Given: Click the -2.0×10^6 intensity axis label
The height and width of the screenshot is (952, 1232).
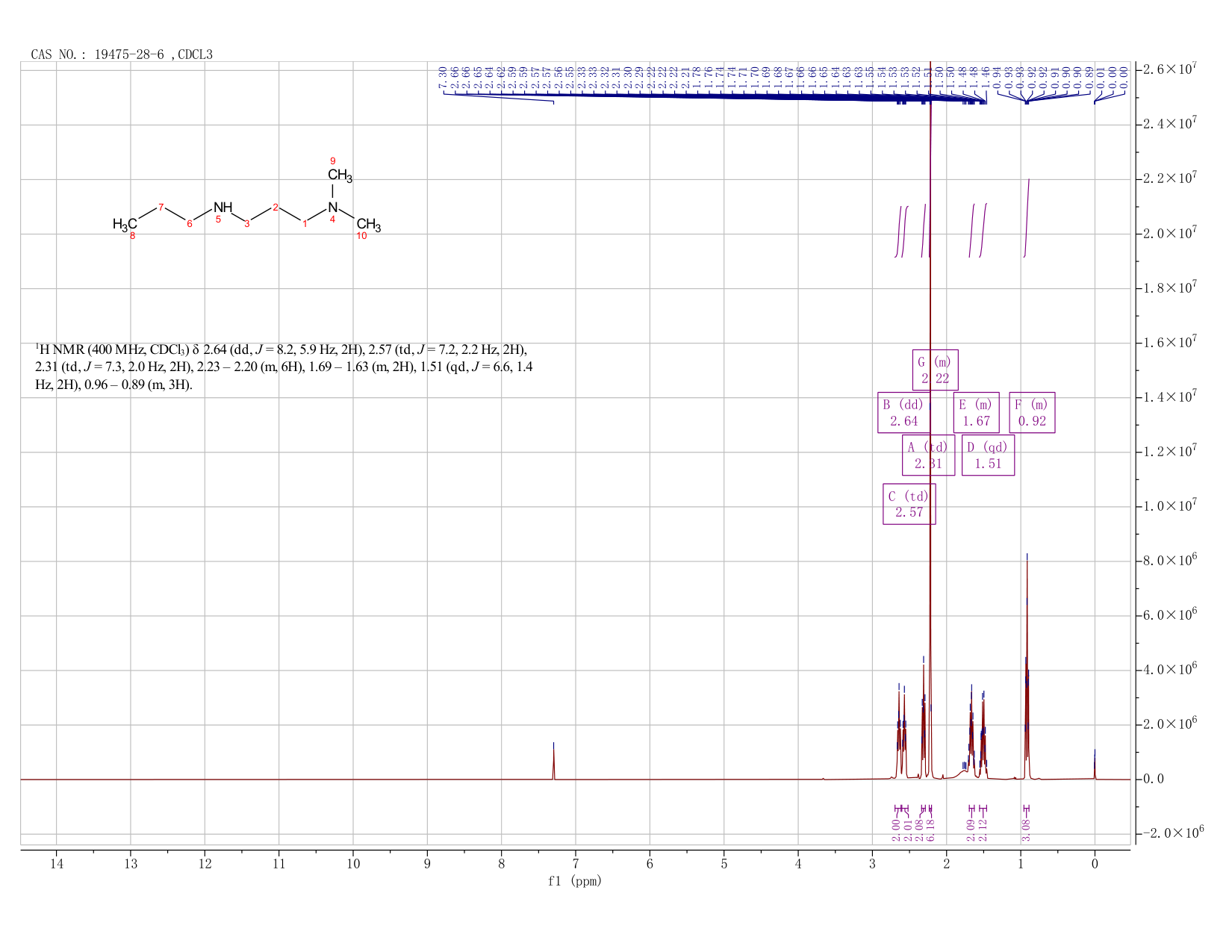Looking at the screenshot, I should [1172, 833].
